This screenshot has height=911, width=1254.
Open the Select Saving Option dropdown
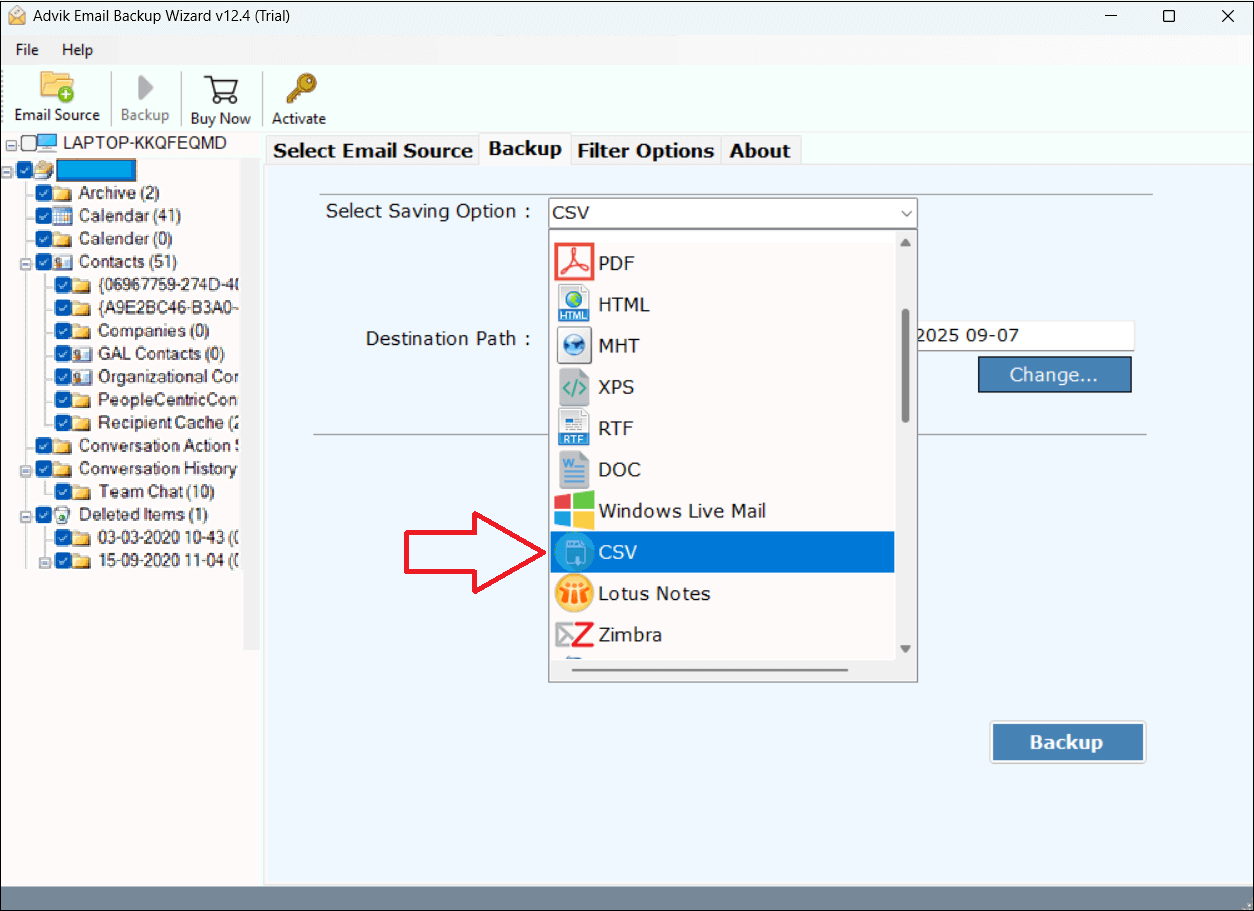click(732, 213)
